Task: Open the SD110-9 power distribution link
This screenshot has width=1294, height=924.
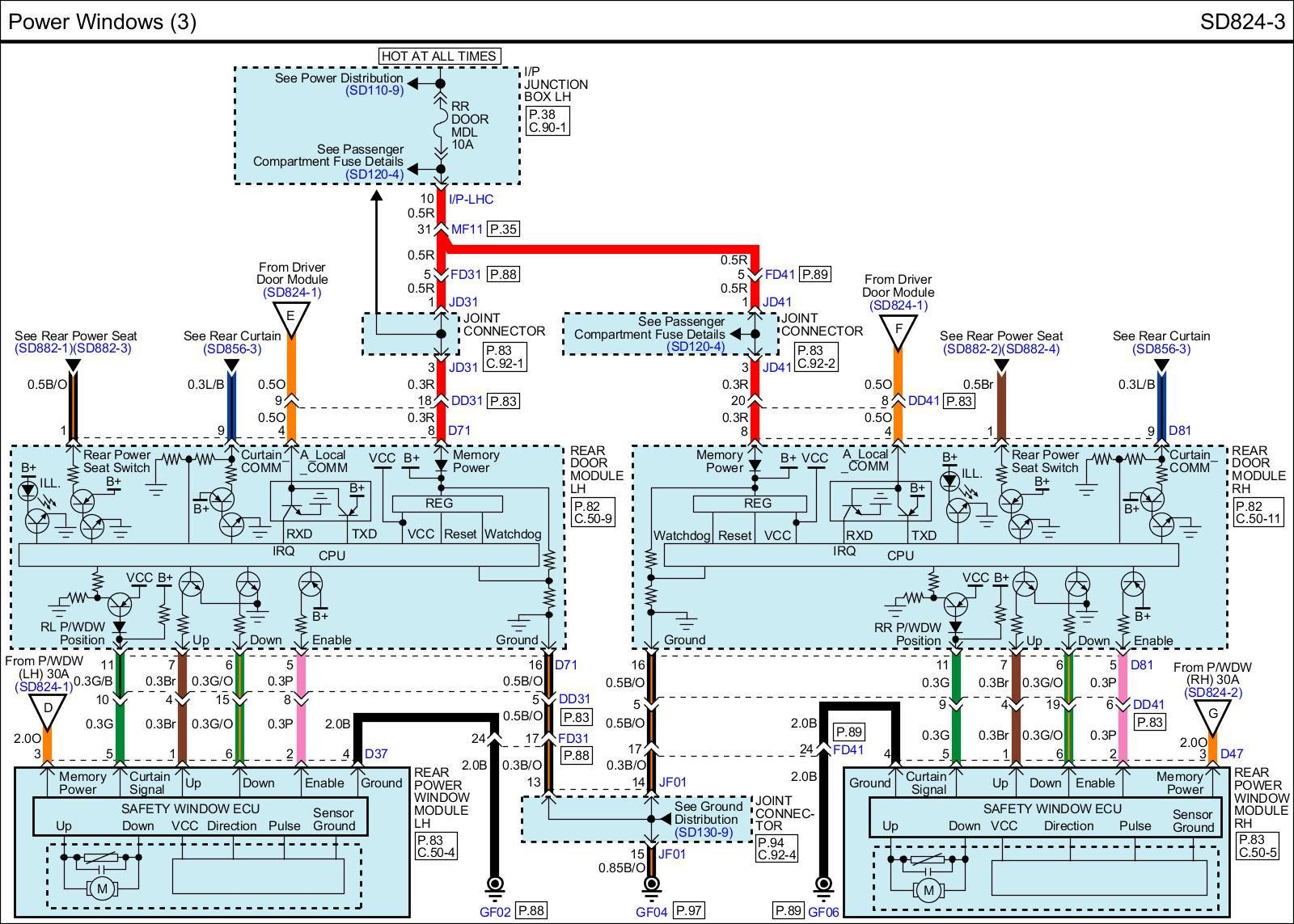Action: [x=374, y=91]
